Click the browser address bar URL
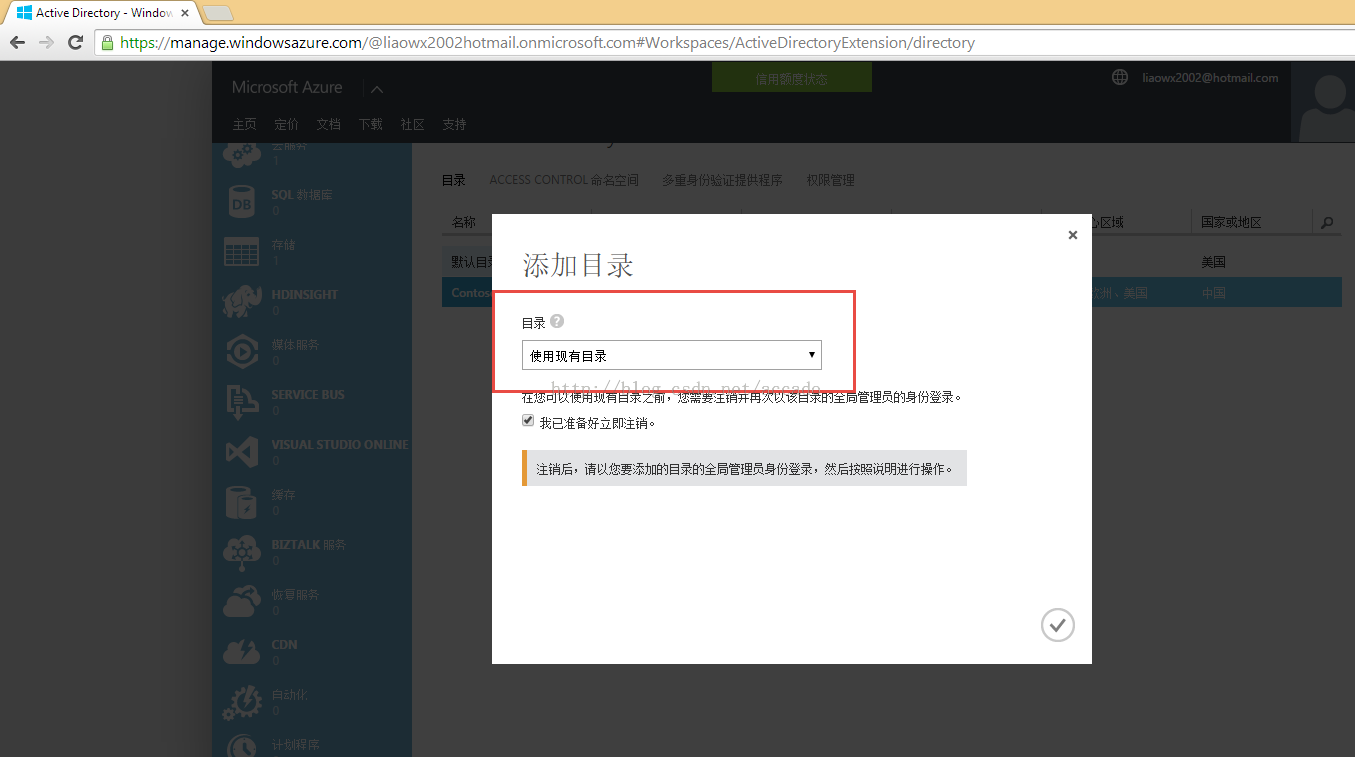This screenshot has width=1355, height=757. 547,43
